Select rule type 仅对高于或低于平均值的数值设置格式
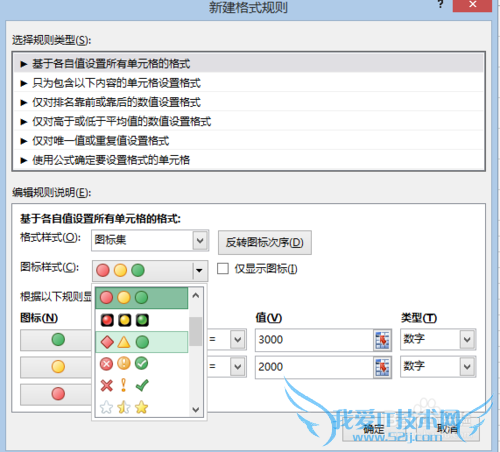 [x=248, y=121]
